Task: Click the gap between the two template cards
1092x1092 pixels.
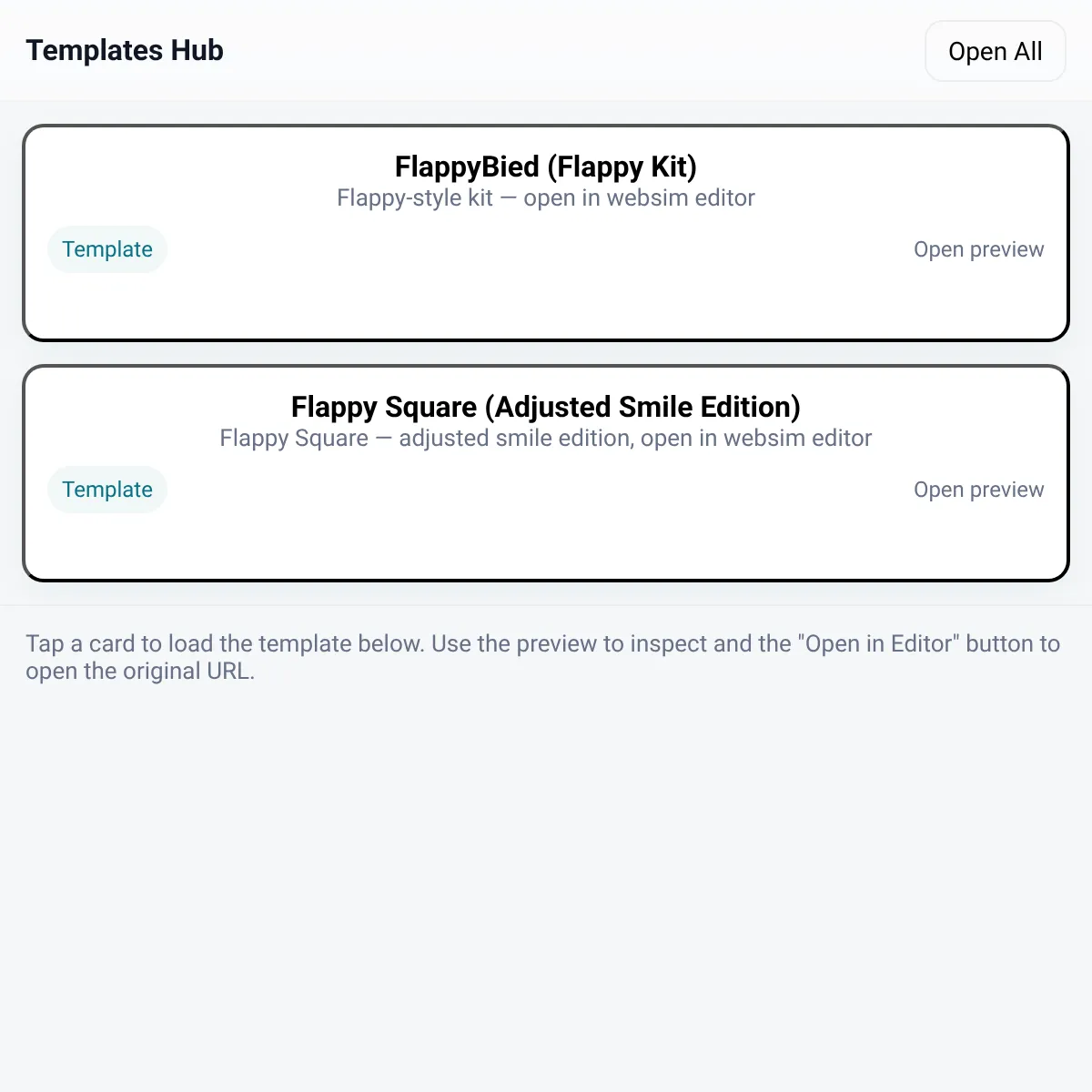Action: click(546, 353)
